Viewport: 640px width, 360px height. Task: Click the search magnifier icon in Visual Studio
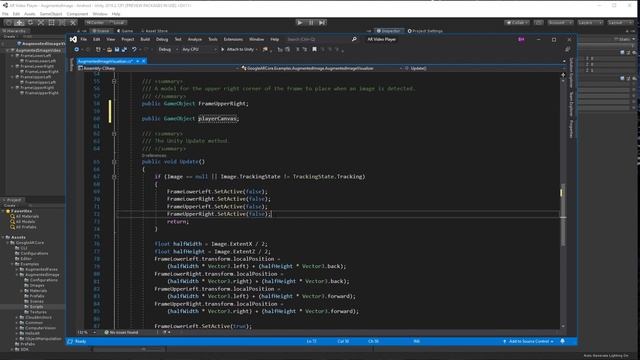tap(354, 39)
